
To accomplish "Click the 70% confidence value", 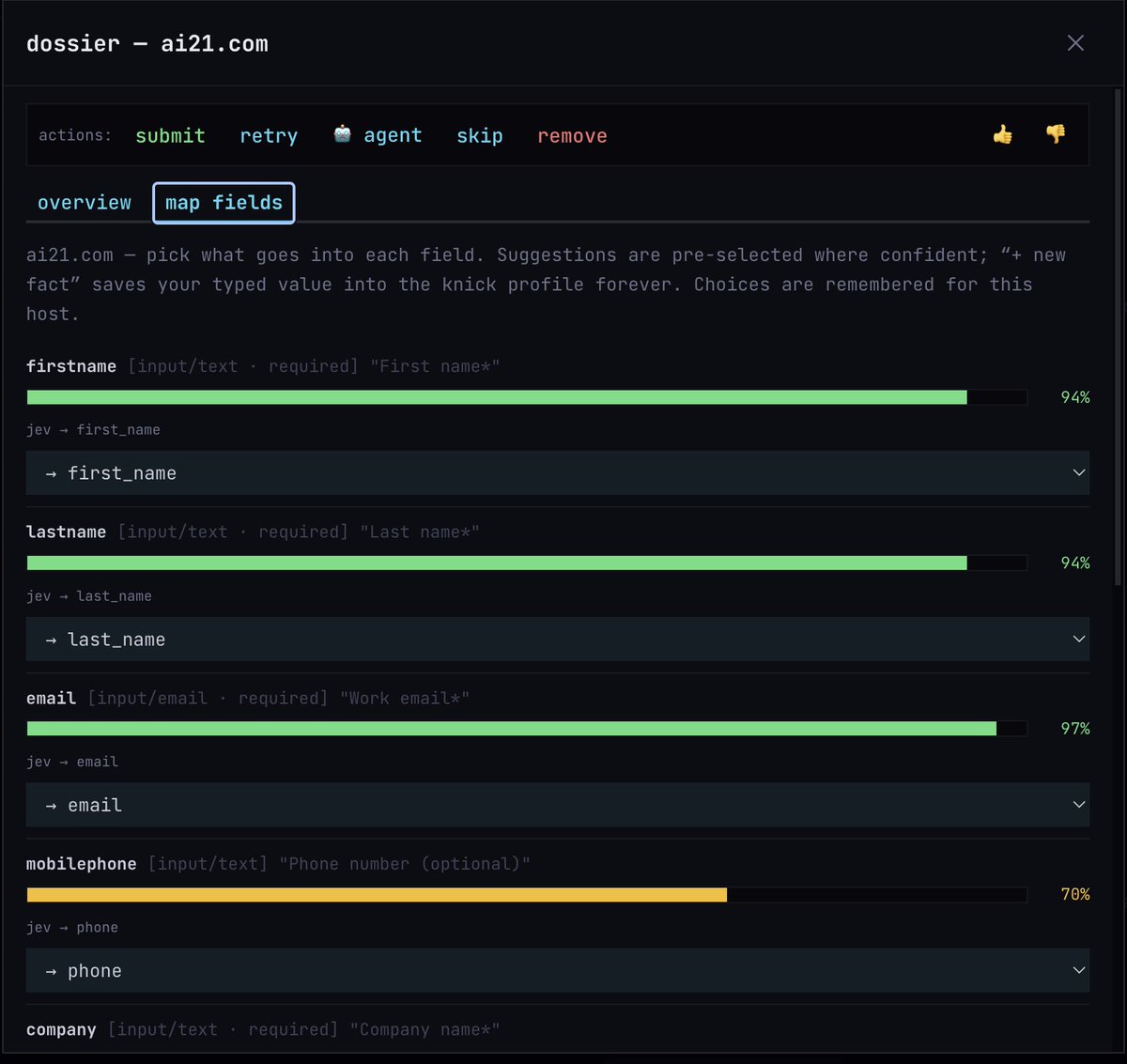I will click(x=1075, y=894).
